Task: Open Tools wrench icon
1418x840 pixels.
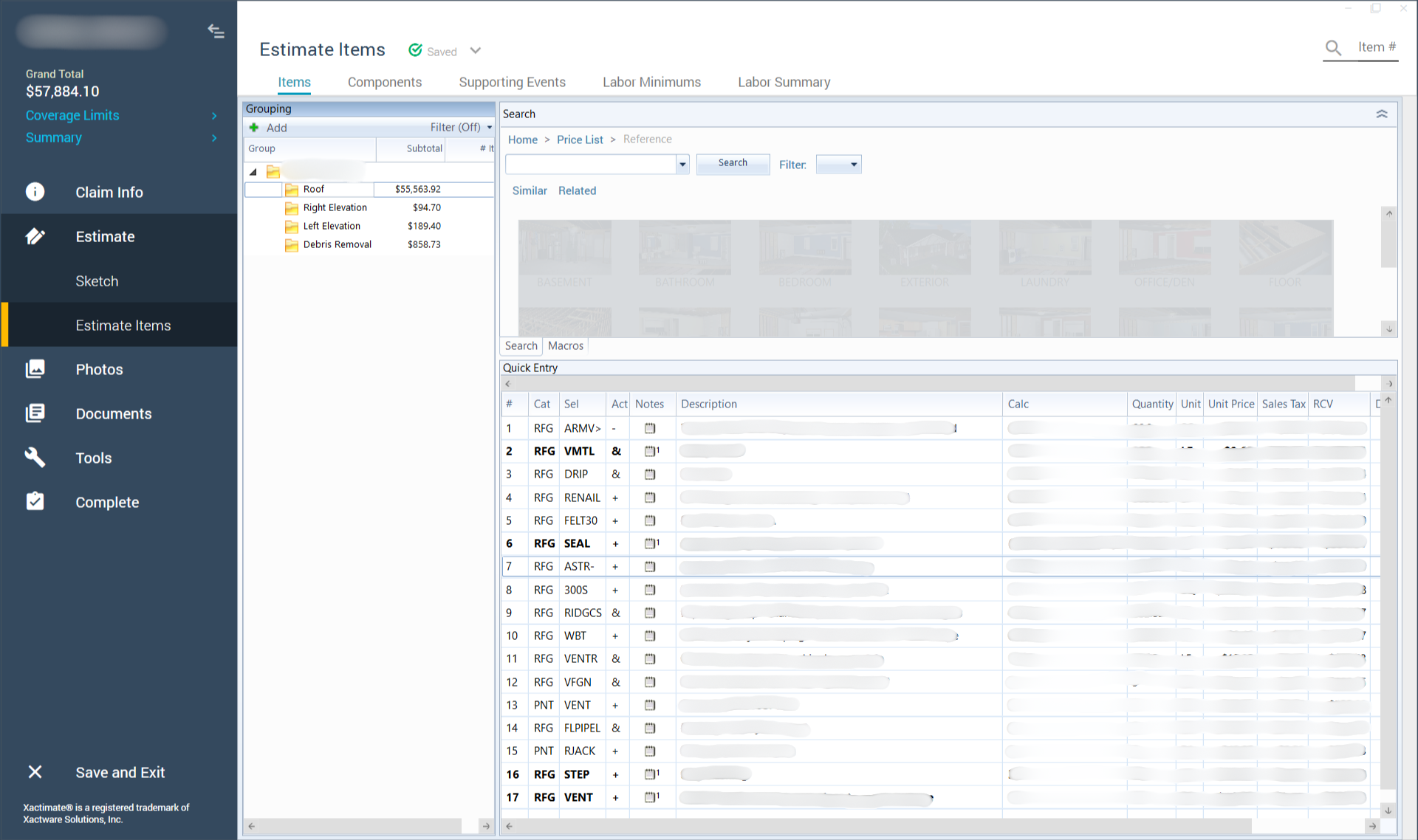Action: coord(35,458)
